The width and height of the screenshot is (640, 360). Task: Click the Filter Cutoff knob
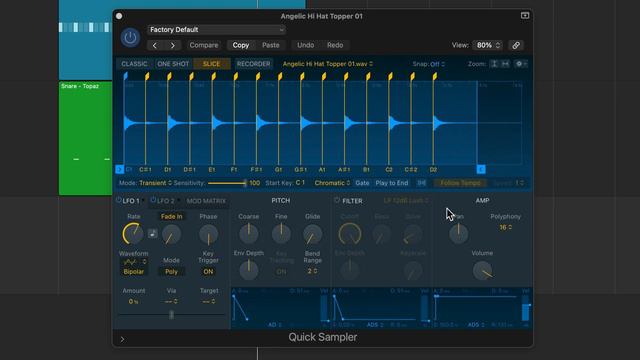(x=350, y=234)
